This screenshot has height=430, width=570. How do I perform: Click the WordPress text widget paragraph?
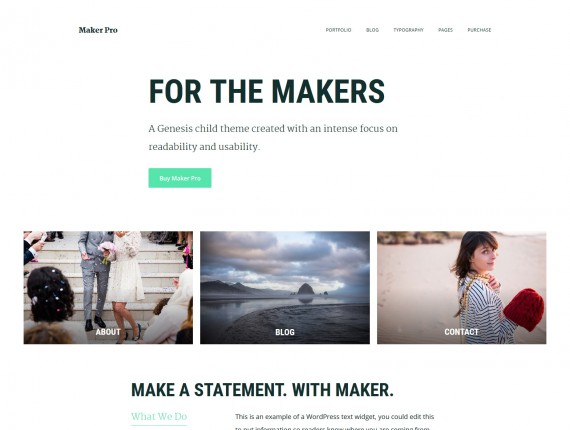[x=334, y=422]
